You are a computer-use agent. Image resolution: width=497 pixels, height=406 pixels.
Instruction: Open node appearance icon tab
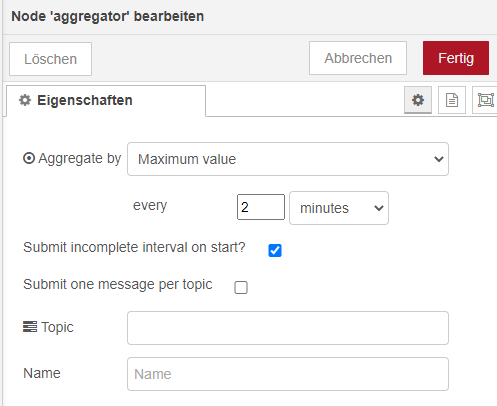485,100
